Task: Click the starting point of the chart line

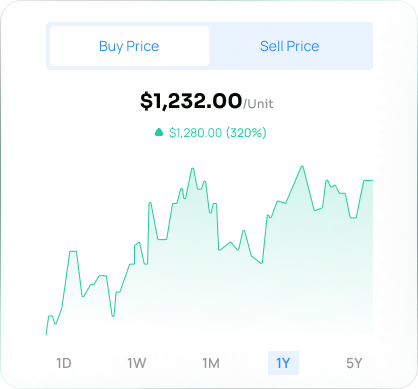Action: tap(46, 334)
